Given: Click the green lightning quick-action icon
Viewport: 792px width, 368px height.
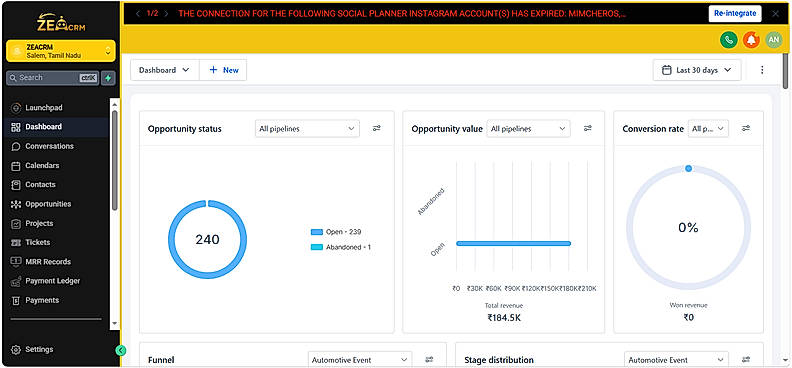Looking at the screenshot, I should pos(108,78).
